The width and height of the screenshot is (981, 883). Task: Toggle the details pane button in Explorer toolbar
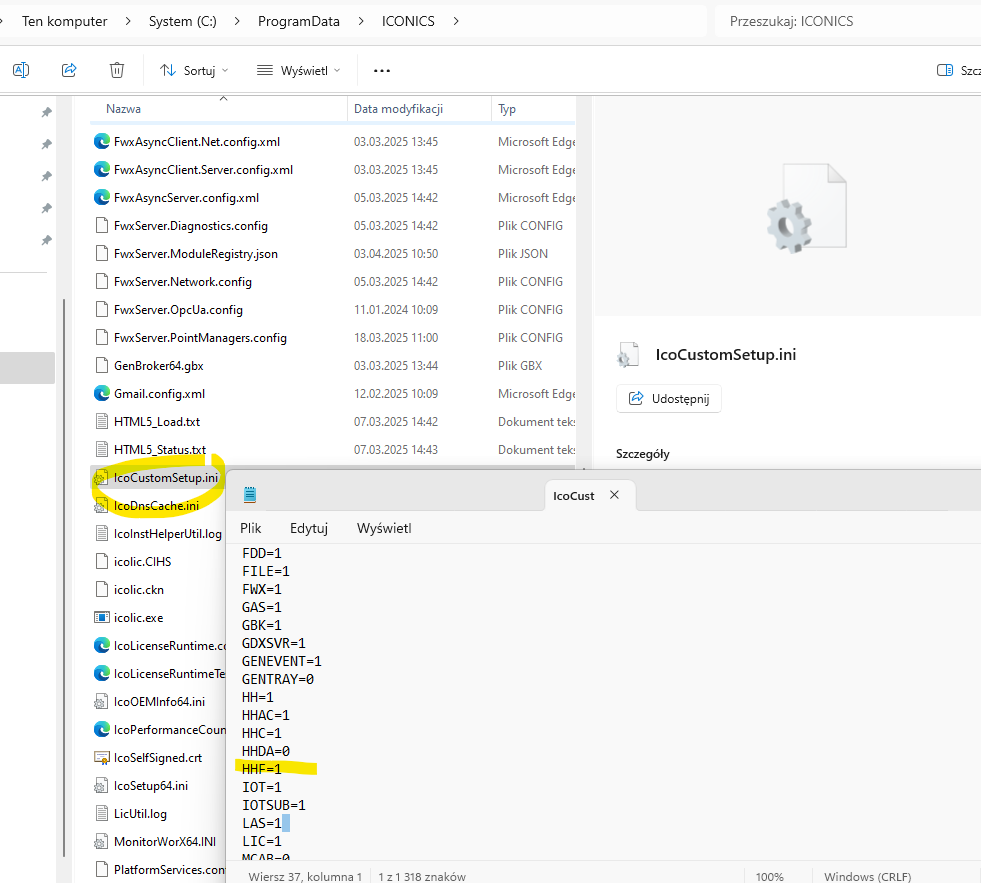coord(945,70)
